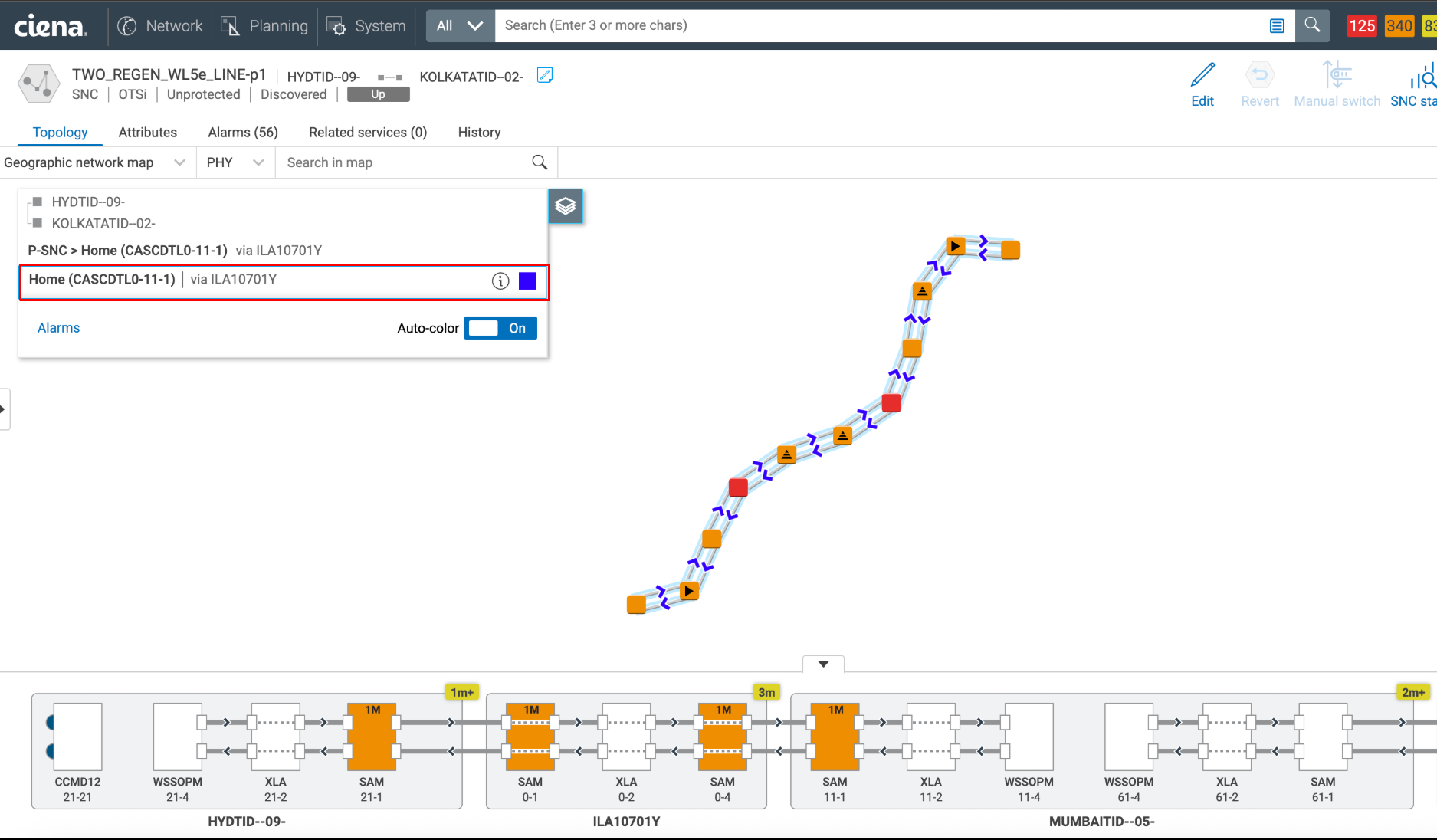Switch to the Topology tab
This screenshot has height=840, width=1437.
[60, 132]
